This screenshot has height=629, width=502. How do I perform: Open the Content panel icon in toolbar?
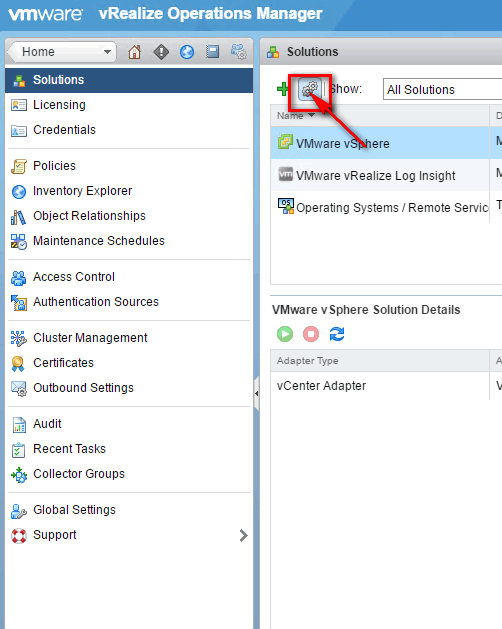coord(212,52)
